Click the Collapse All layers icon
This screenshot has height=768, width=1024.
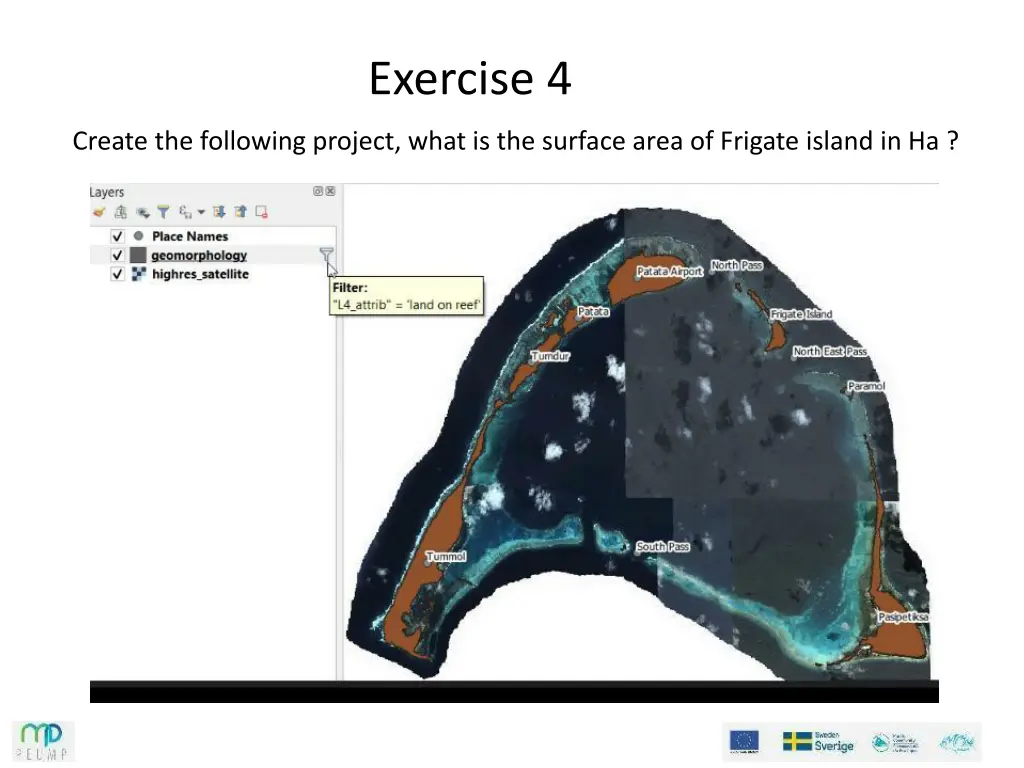coord(240,212)
